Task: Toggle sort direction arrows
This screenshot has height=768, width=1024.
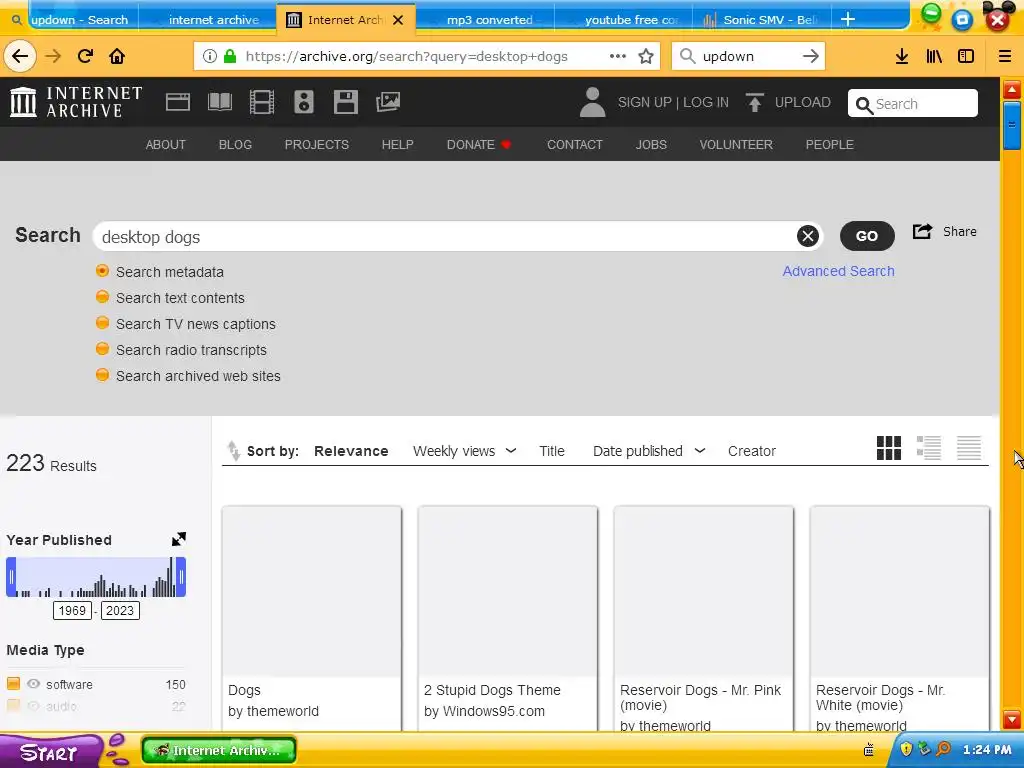Action: [233, 451]
